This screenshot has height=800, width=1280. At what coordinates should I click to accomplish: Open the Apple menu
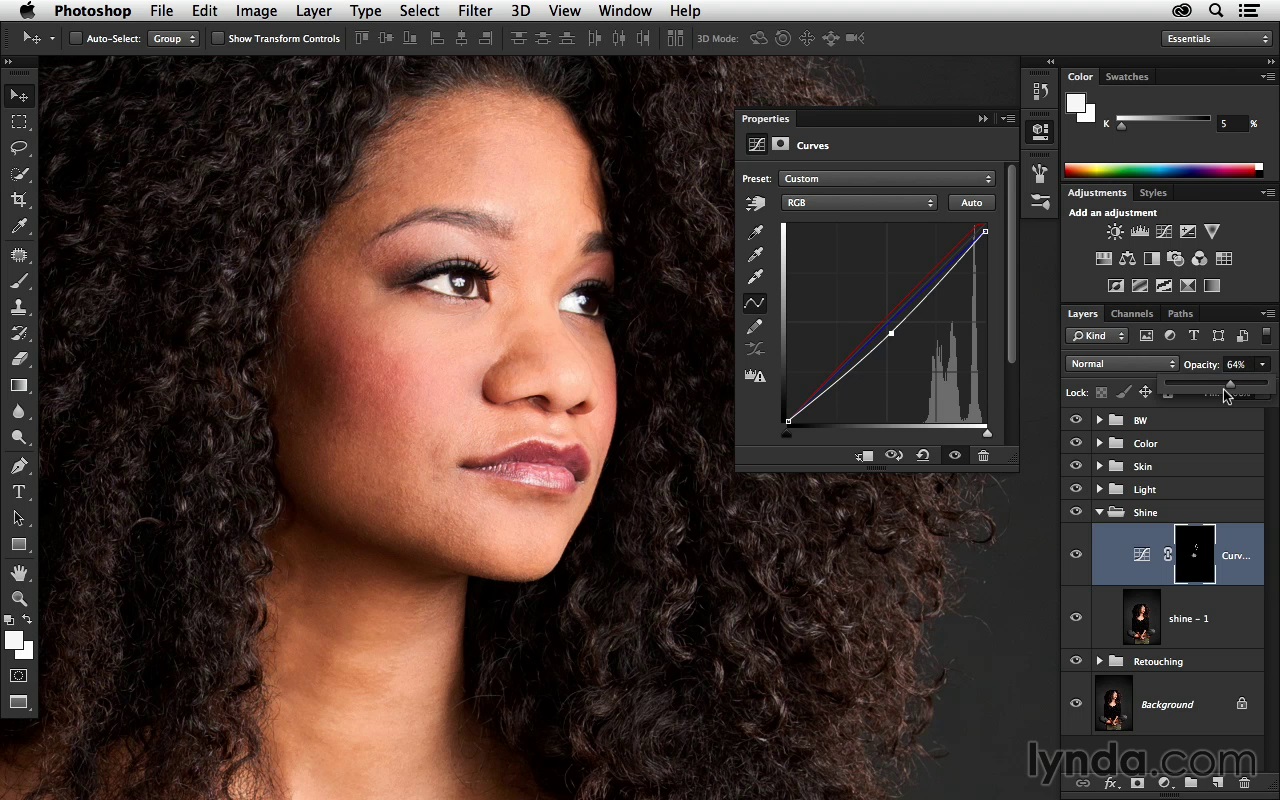[x=28, y=11]
